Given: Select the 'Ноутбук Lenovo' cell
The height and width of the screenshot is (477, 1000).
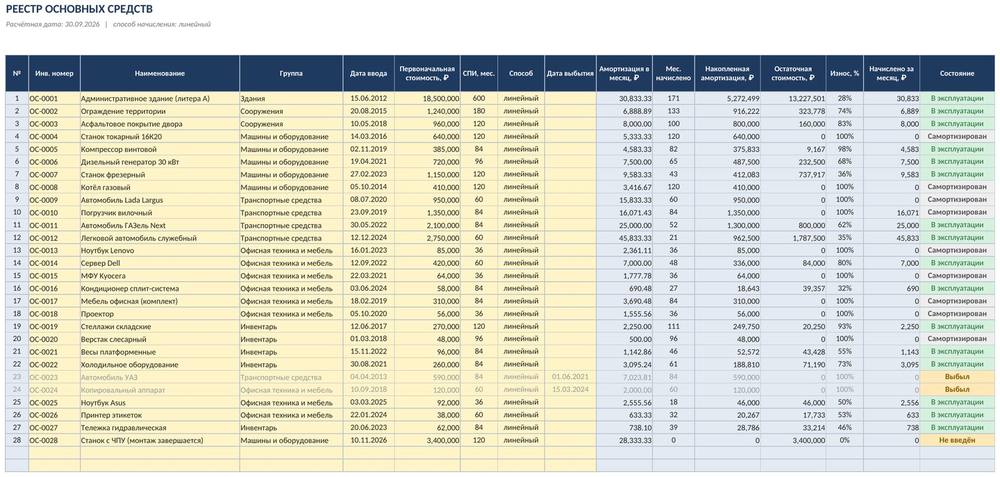Looking at the screenshot, I should [159, 251].
